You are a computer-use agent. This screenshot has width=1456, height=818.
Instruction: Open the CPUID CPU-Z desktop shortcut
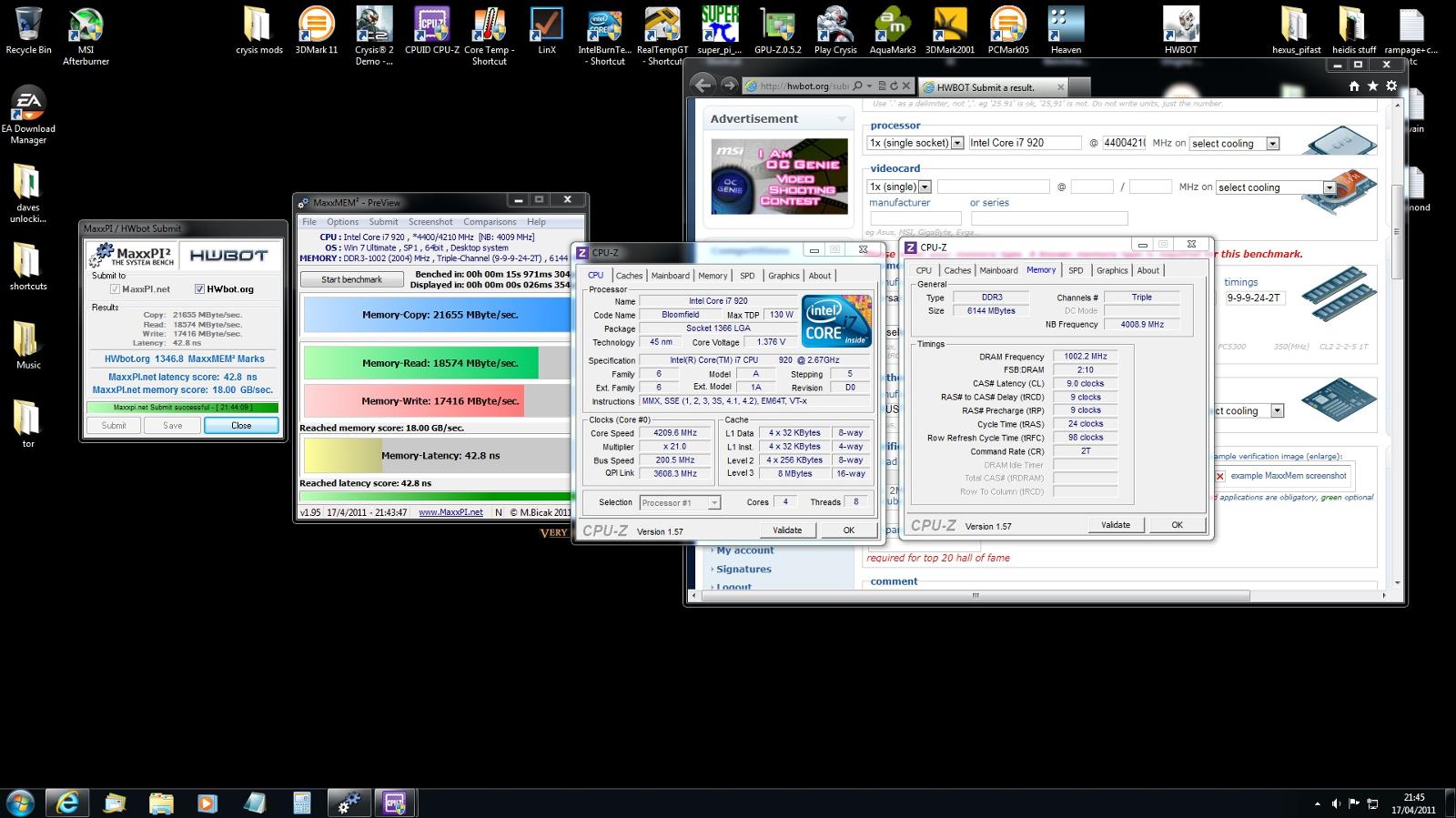pyautogui.click(x=432, y=30)
